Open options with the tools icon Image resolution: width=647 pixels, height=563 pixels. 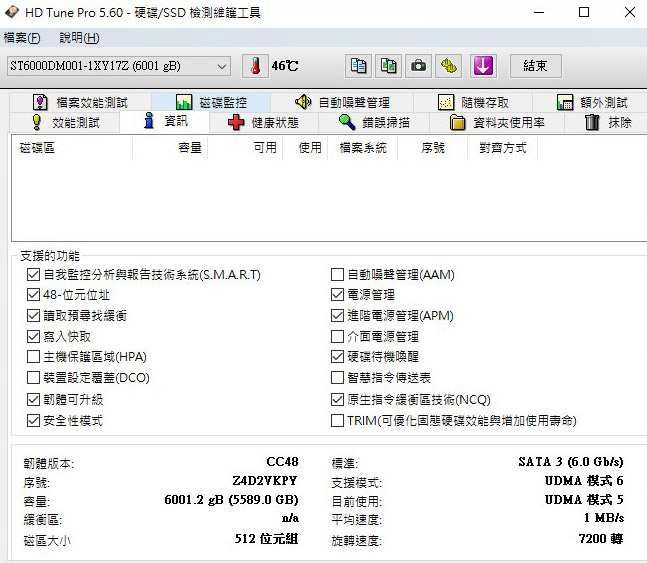(x=450, y=66)
